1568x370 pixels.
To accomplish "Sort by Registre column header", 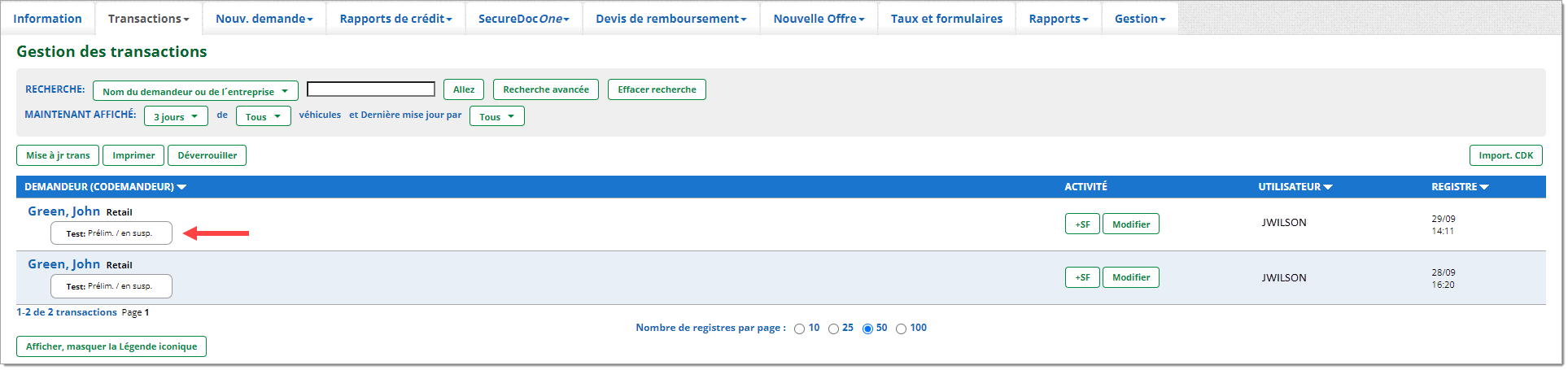I will point(1459,187).
